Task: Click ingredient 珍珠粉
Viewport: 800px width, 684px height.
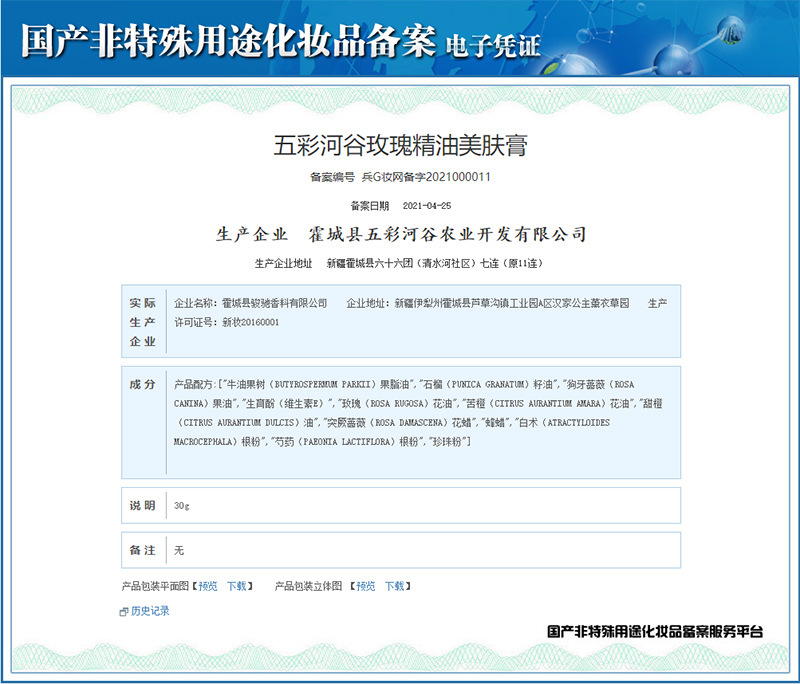Action: point(446,442)
